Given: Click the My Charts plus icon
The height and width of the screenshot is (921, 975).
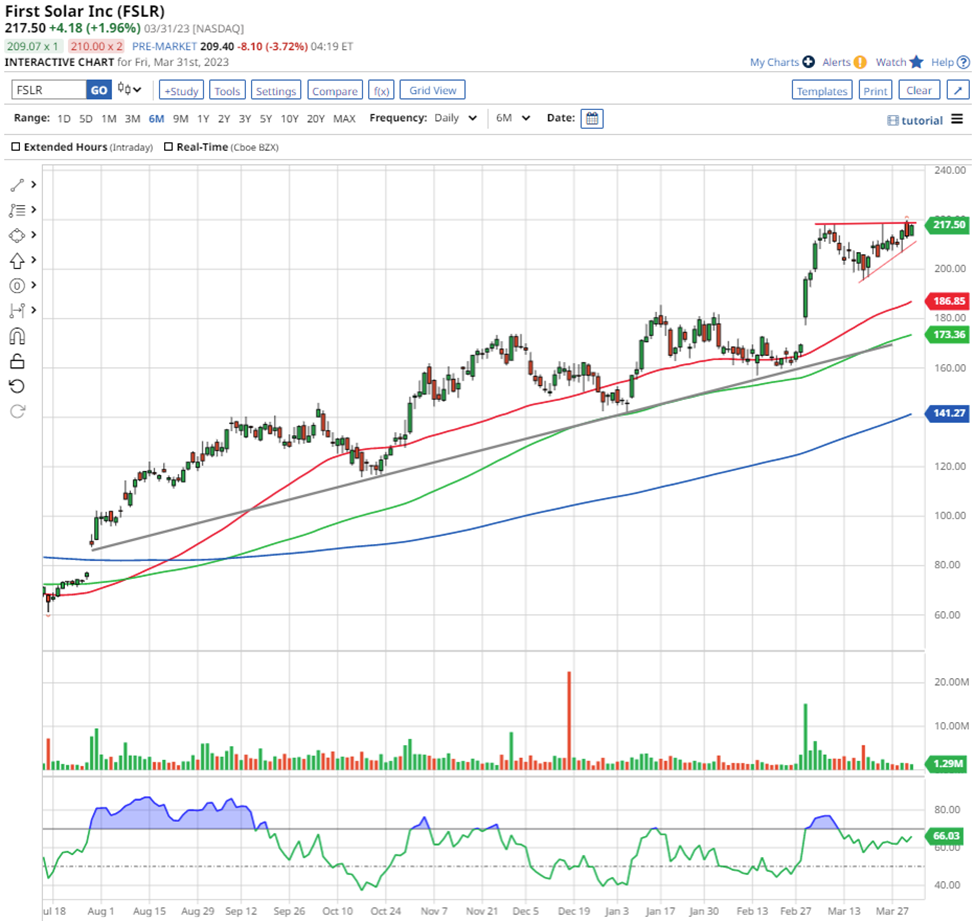Looking at the screenshot, I should click(x=808, y=62).
